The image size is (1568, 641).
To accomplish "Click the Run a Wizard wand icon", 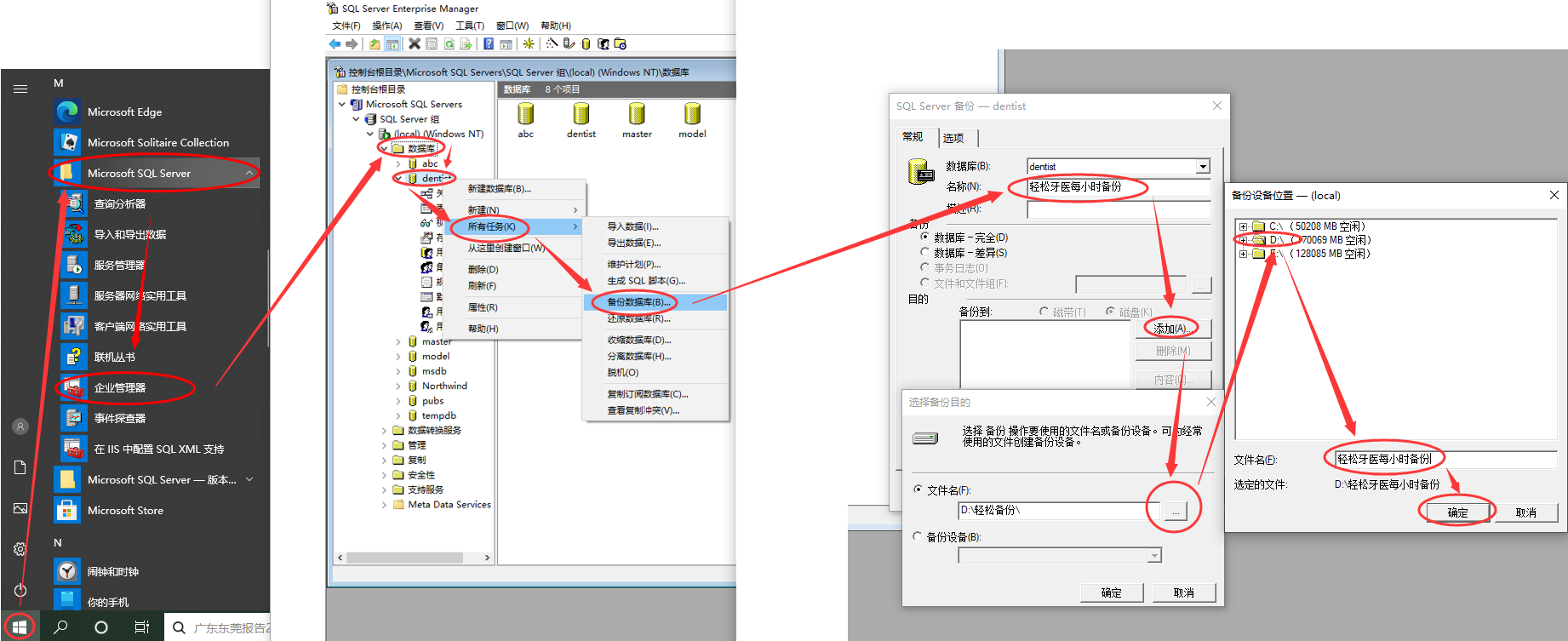I will (x=552, y=44).
